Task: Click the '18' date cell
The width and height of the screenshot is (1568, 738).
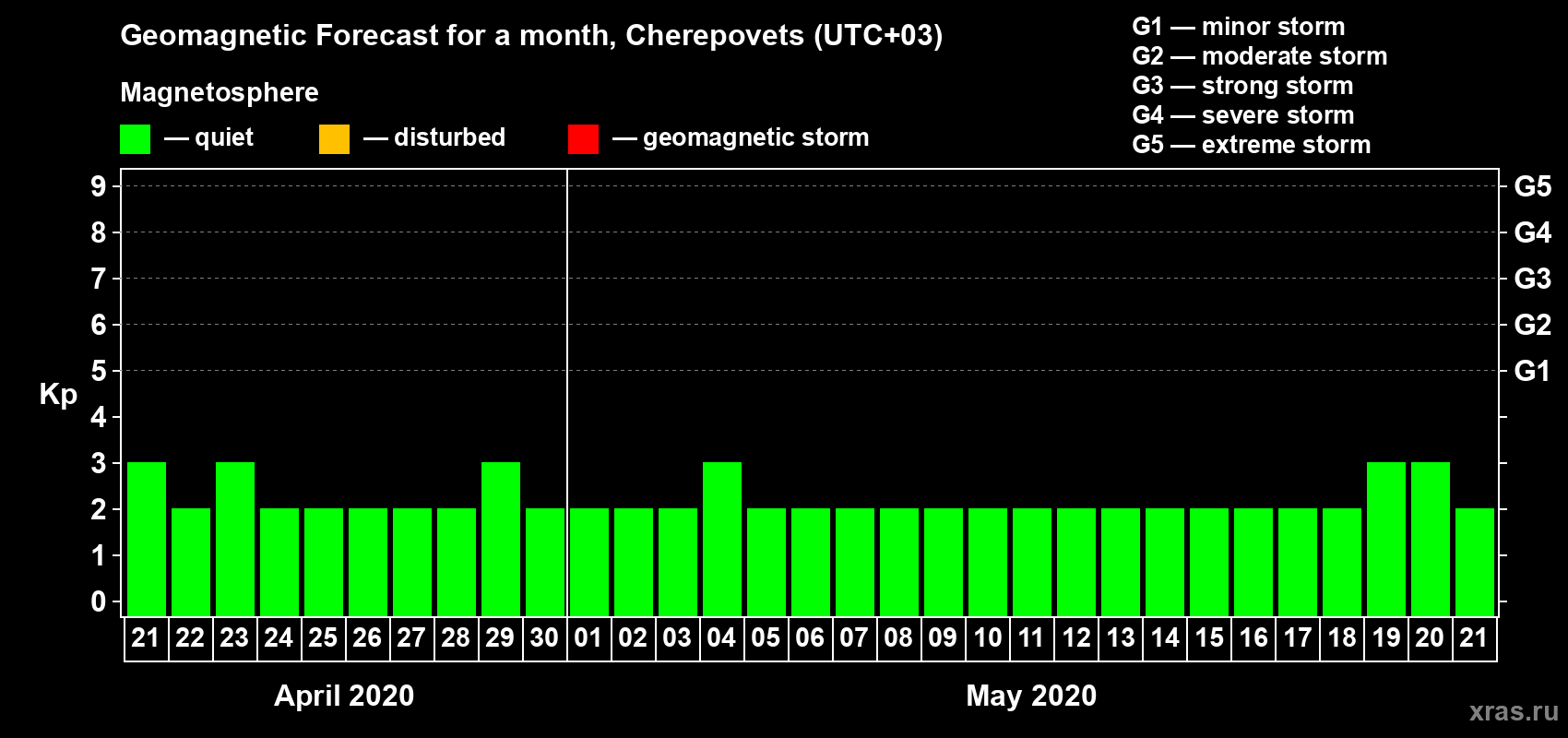Action: (1342, 638)
